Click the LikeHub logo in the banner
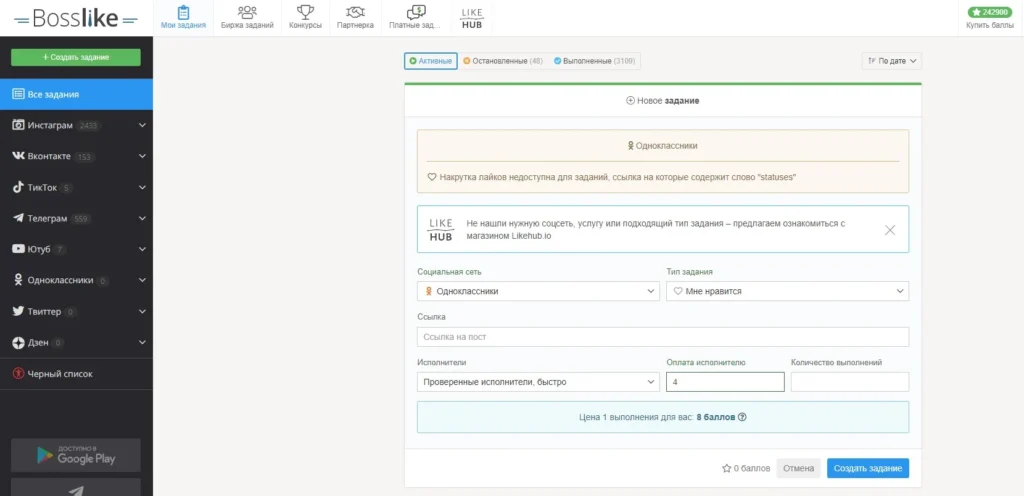 point(441,230)
